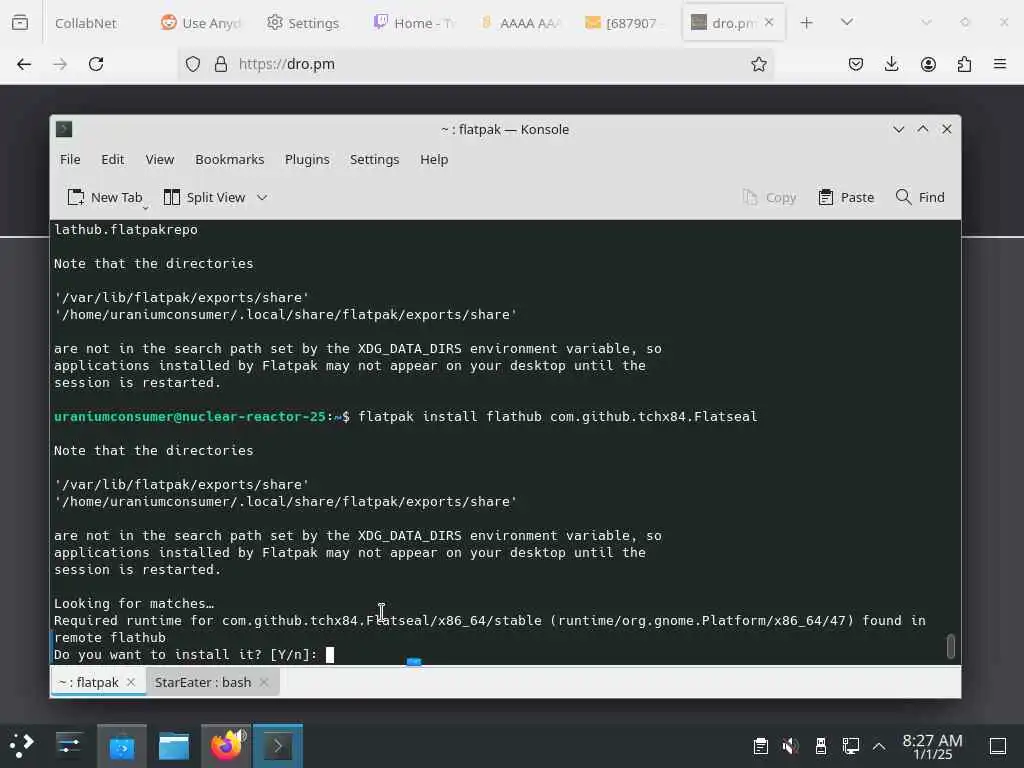Switch to the Settings browser tab
1024x768 pixels.
tap(303, 23)
